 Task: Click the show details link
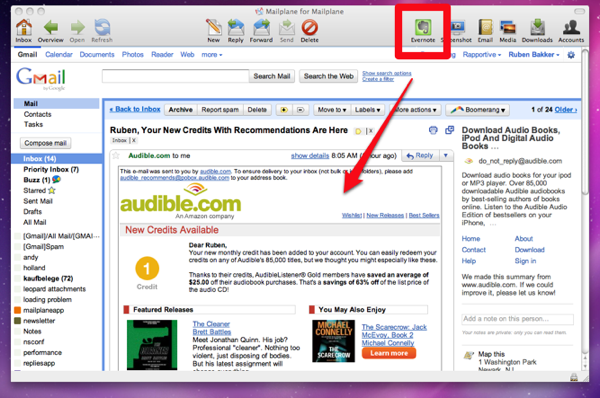(310, 156)
